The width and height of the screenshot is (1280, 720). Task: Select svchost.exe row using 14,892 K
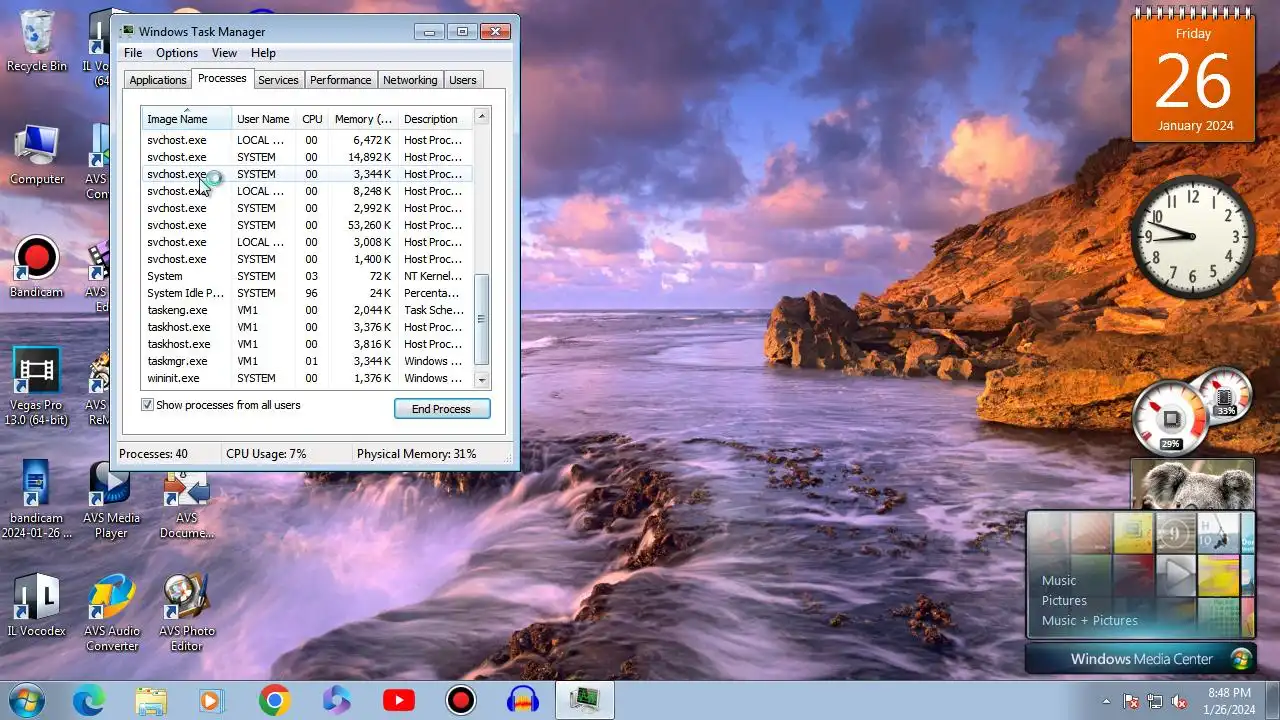[307, 157]
